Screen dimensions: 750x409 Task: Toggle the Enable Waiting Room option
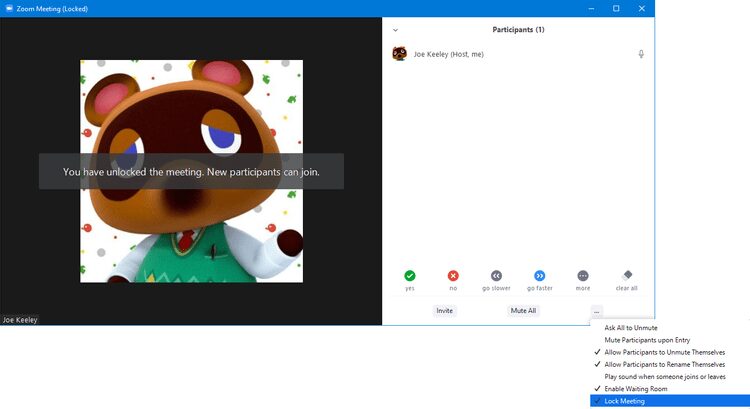pyautogui.click(x=635, y=388)
